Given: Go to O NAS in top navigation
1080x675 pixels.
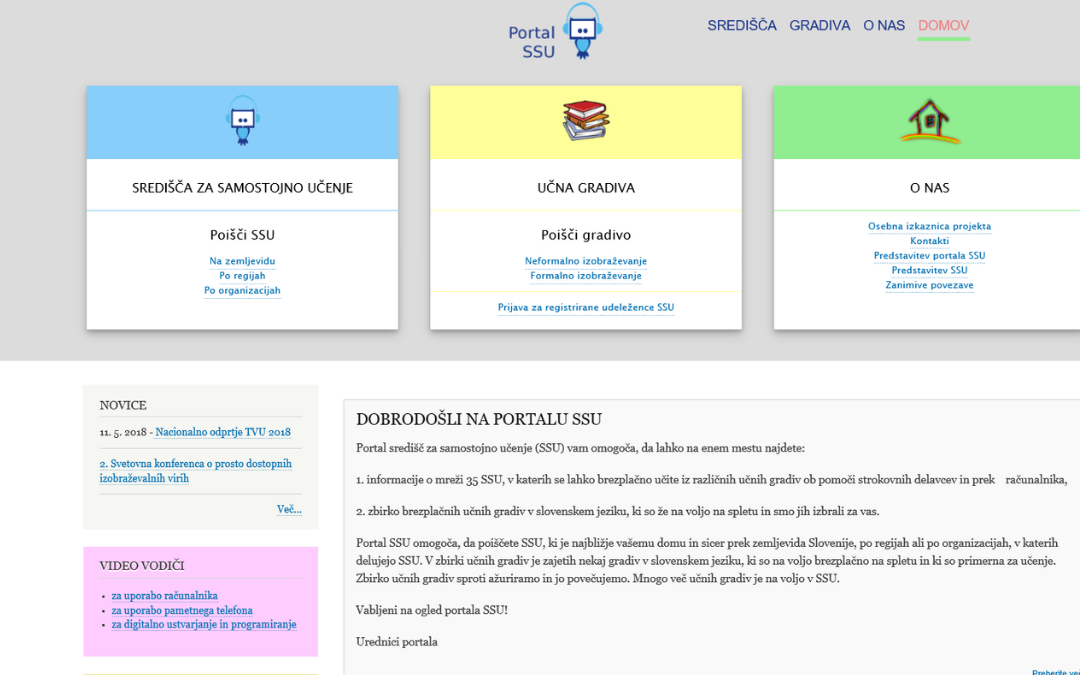Looking at the screenshot, I should tap(883, 26).
